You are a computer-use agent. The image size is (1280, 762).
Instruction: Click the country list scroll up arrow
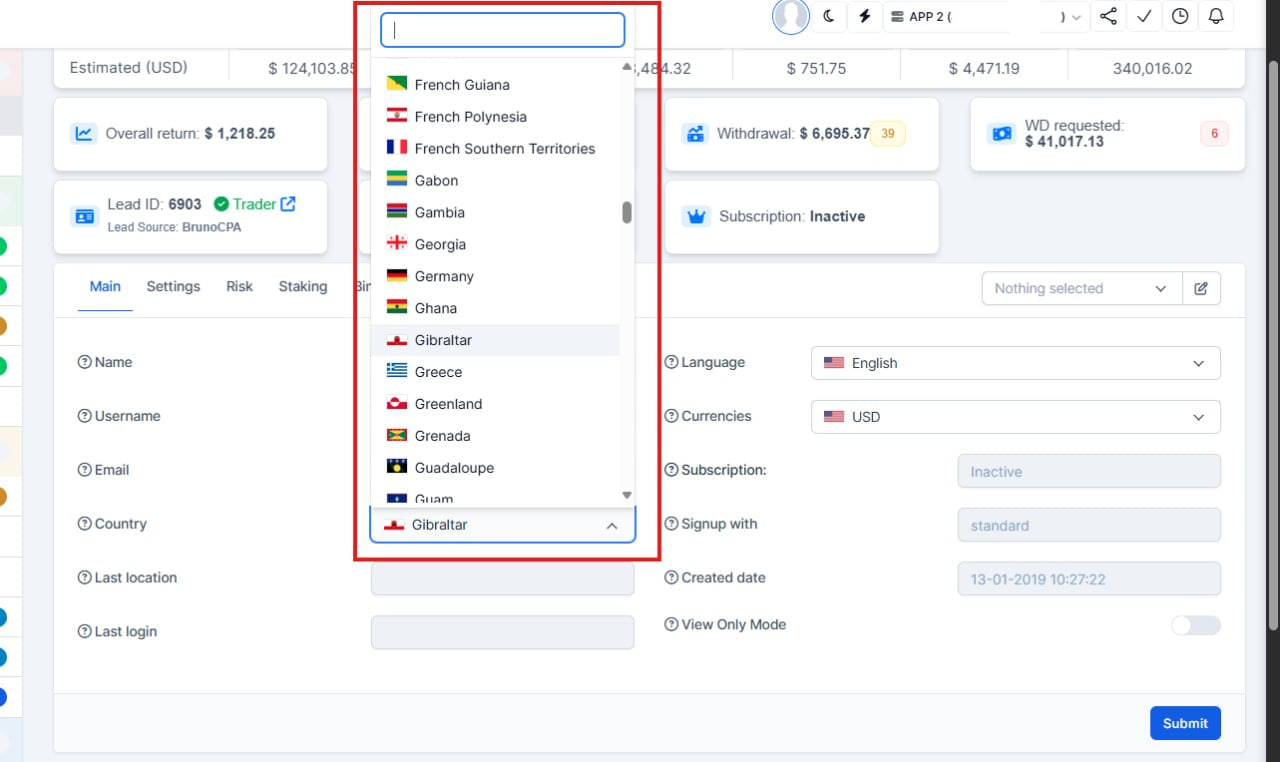tap(627, 67)
